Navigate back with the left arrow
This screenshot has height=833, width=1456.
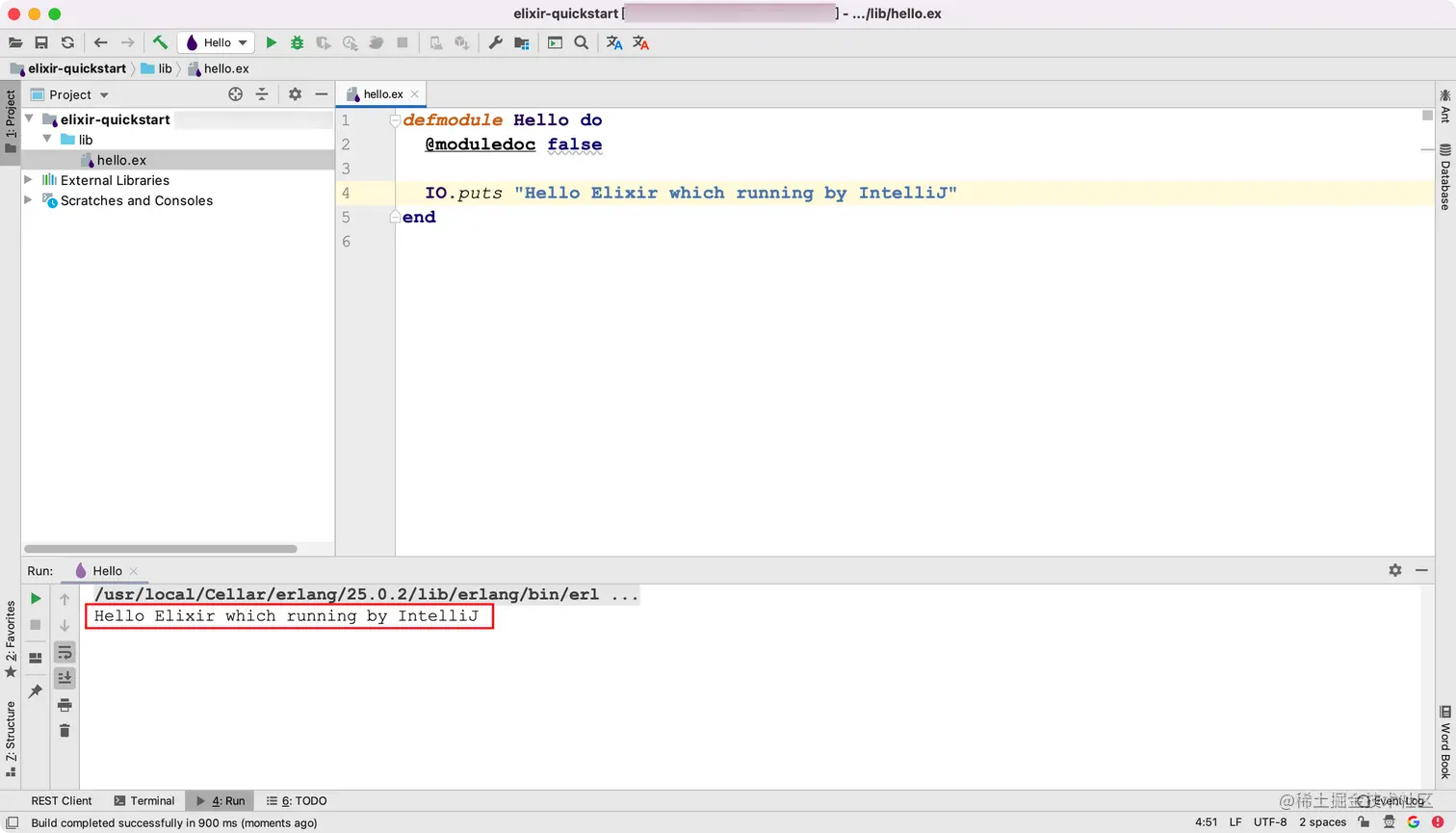click(101, 42)
